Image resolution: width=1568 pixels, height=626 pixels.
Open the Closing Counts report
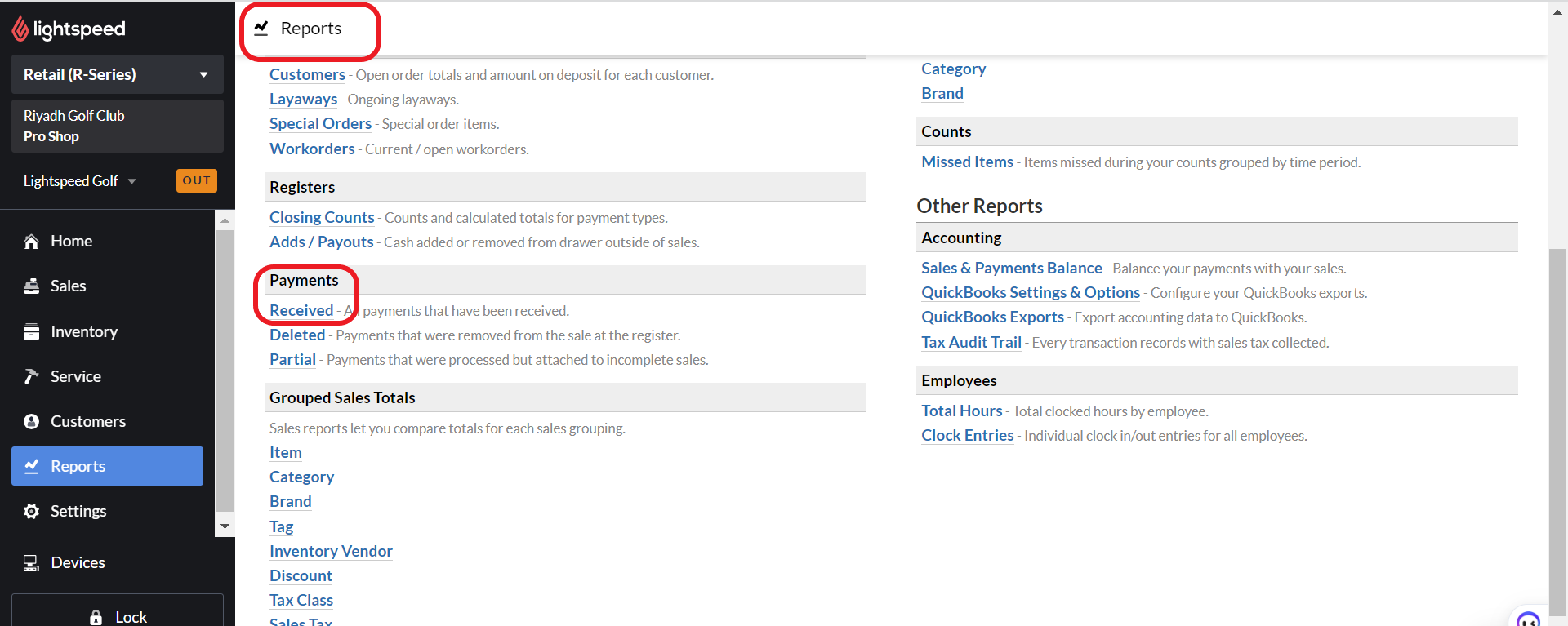click(322, 217)
